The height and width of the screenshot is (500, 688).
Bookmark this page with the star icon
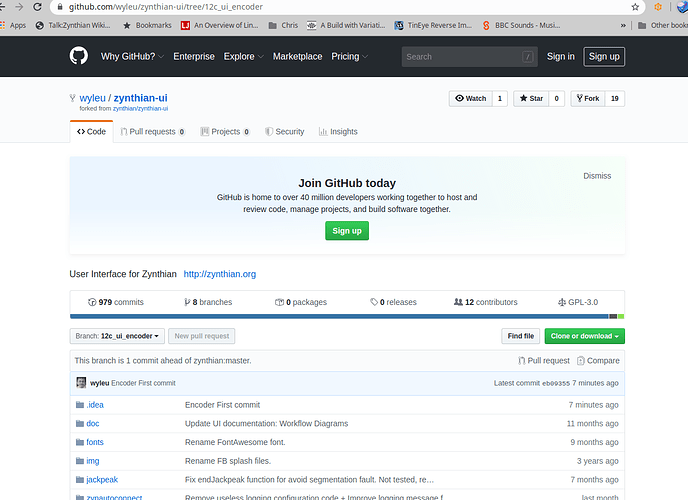coord(635,7)
